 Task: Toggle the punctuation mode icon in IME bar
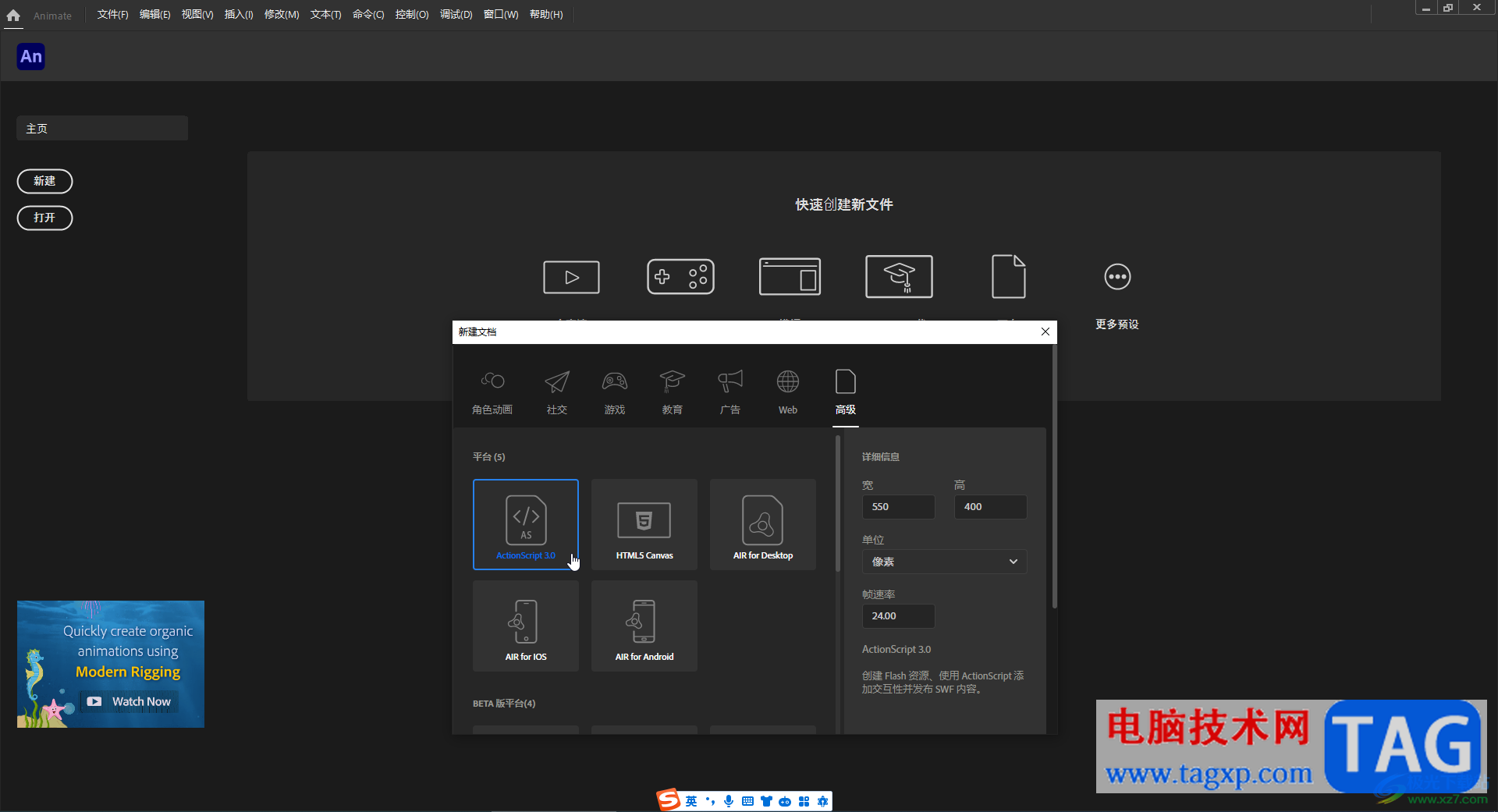pyautogui.click(x=710, y=801)
